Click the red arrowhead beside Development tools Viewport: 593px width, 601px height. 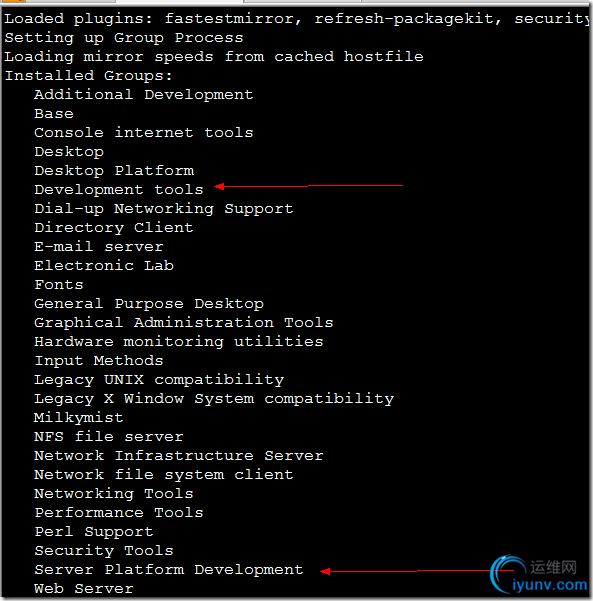tap(219, 187)
